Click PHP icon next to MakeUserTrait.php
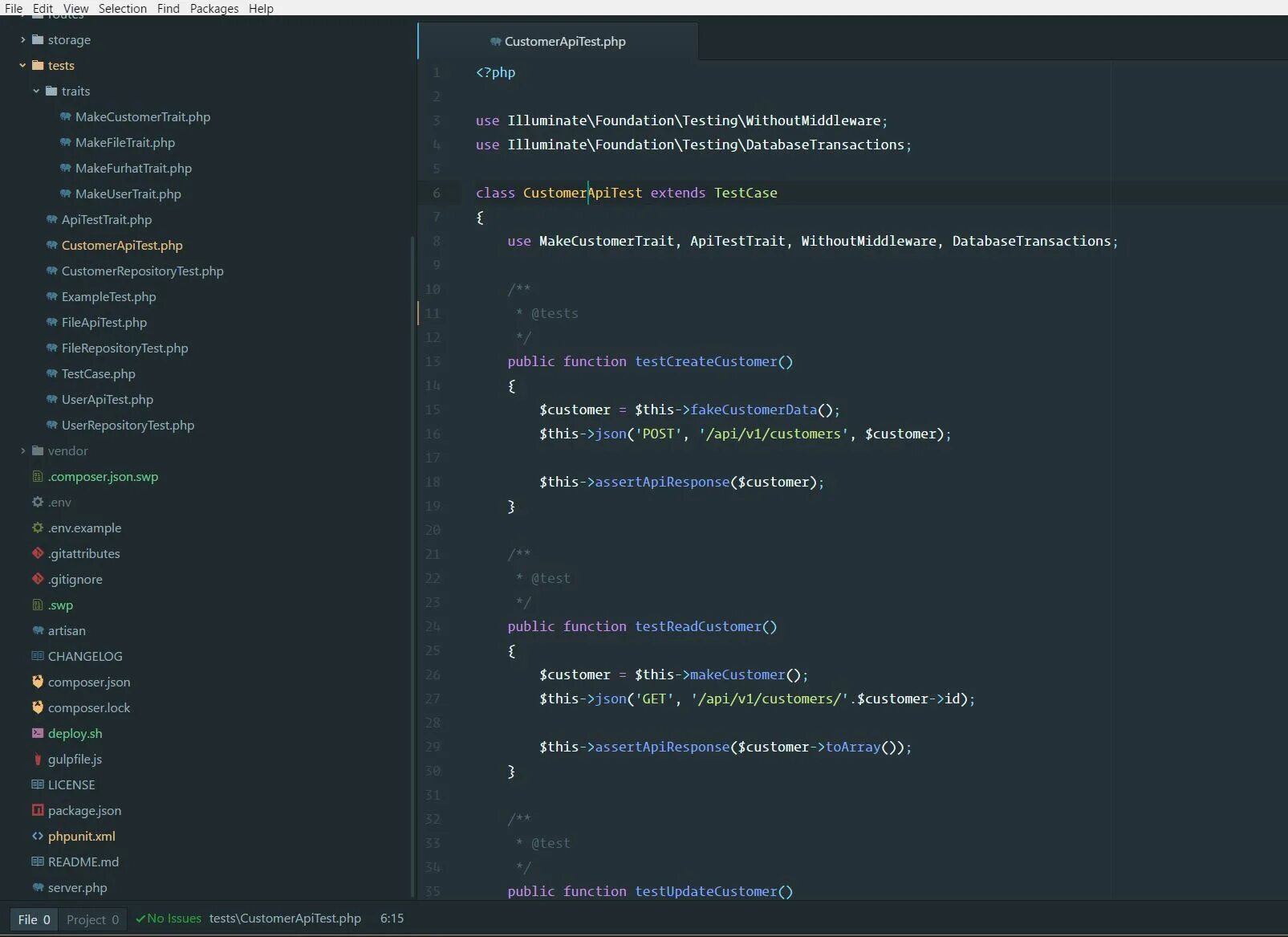 (66, 194)
